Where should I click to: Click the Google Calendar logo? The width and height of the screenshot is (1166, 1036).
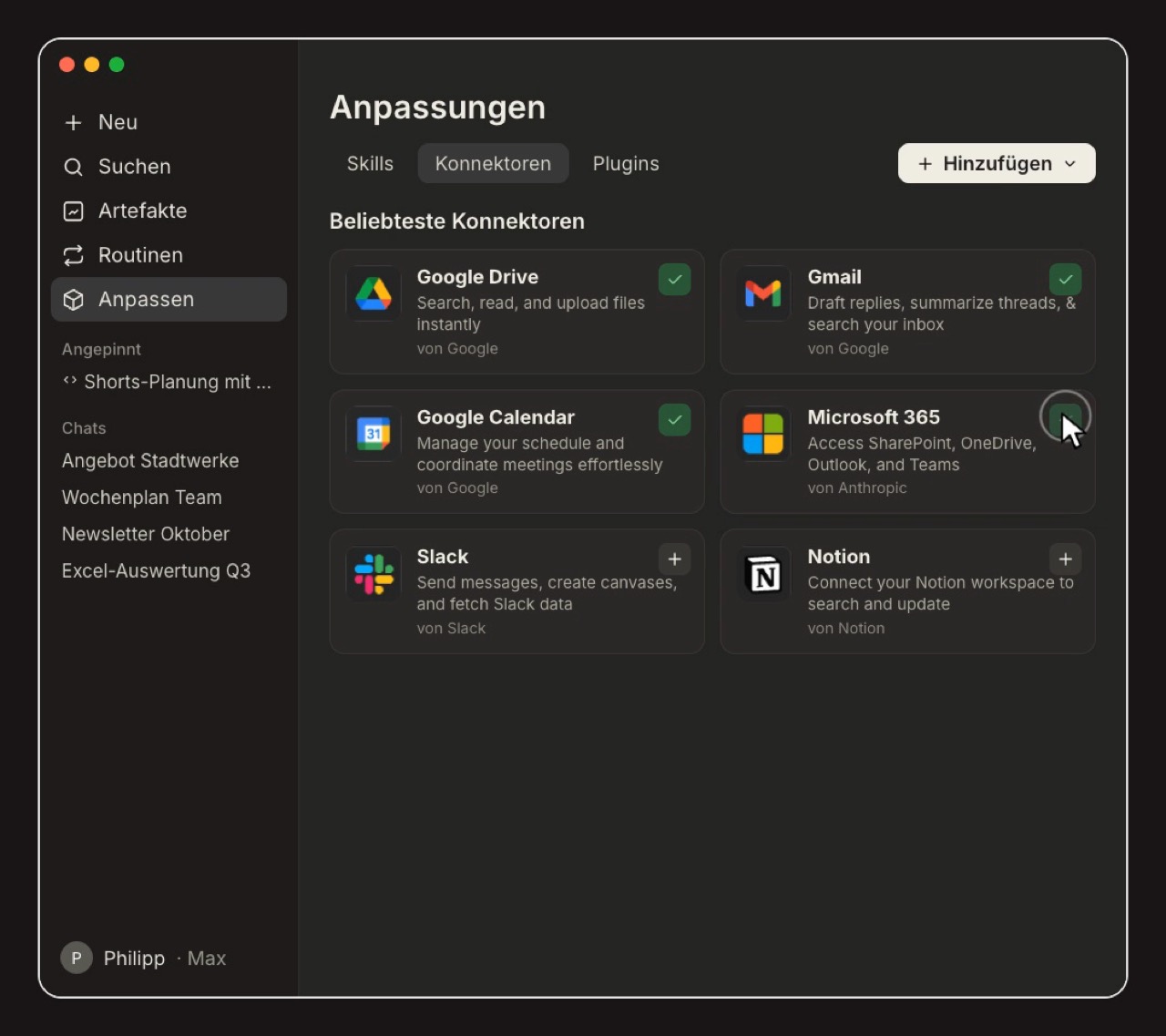373,434
